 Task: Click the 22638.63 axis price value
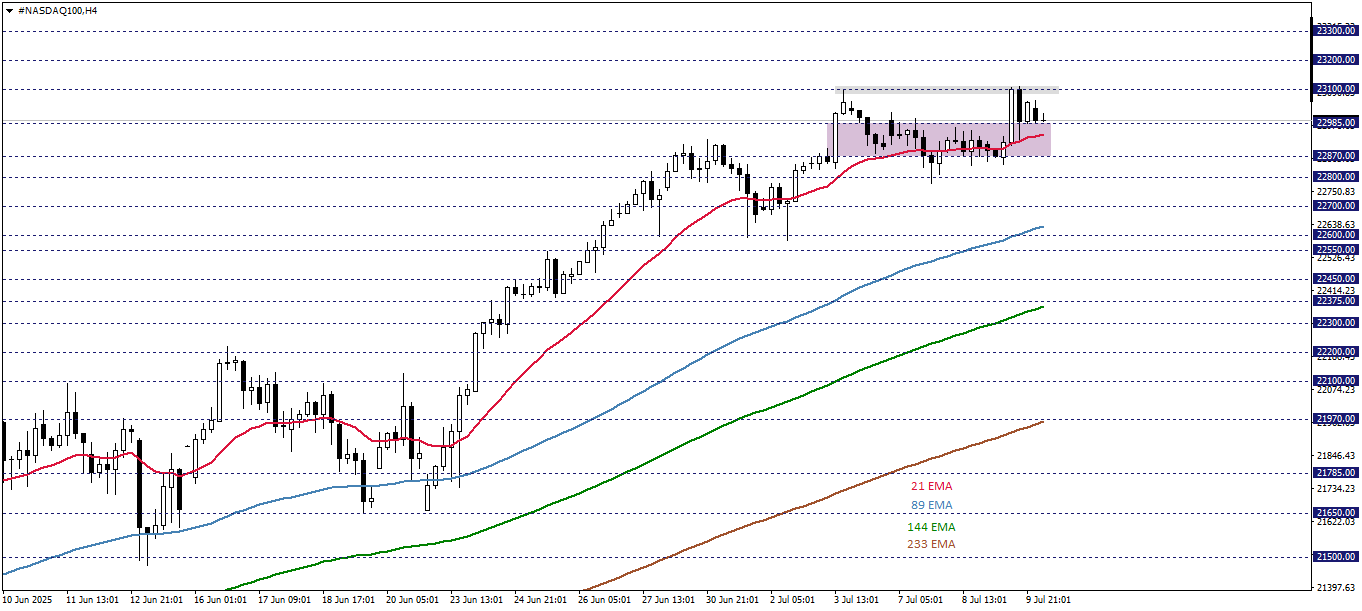[x=1337, y=224]
